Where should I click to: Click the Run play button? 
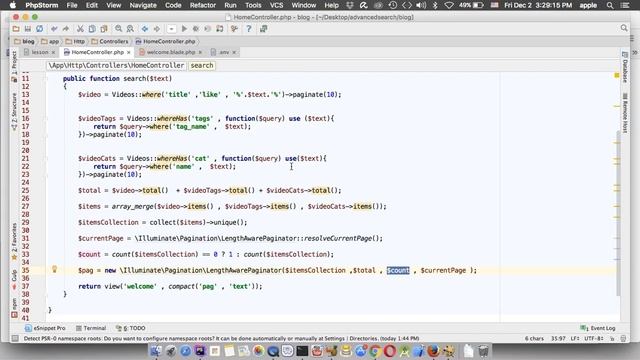pyautogui.click(x=184, y=29)
